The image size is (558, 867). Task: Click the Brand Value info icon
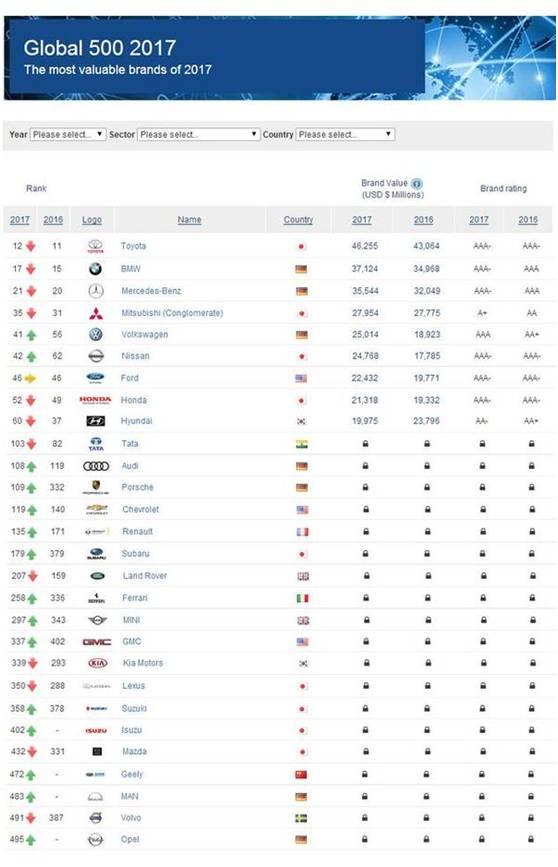tap(417, 184)
